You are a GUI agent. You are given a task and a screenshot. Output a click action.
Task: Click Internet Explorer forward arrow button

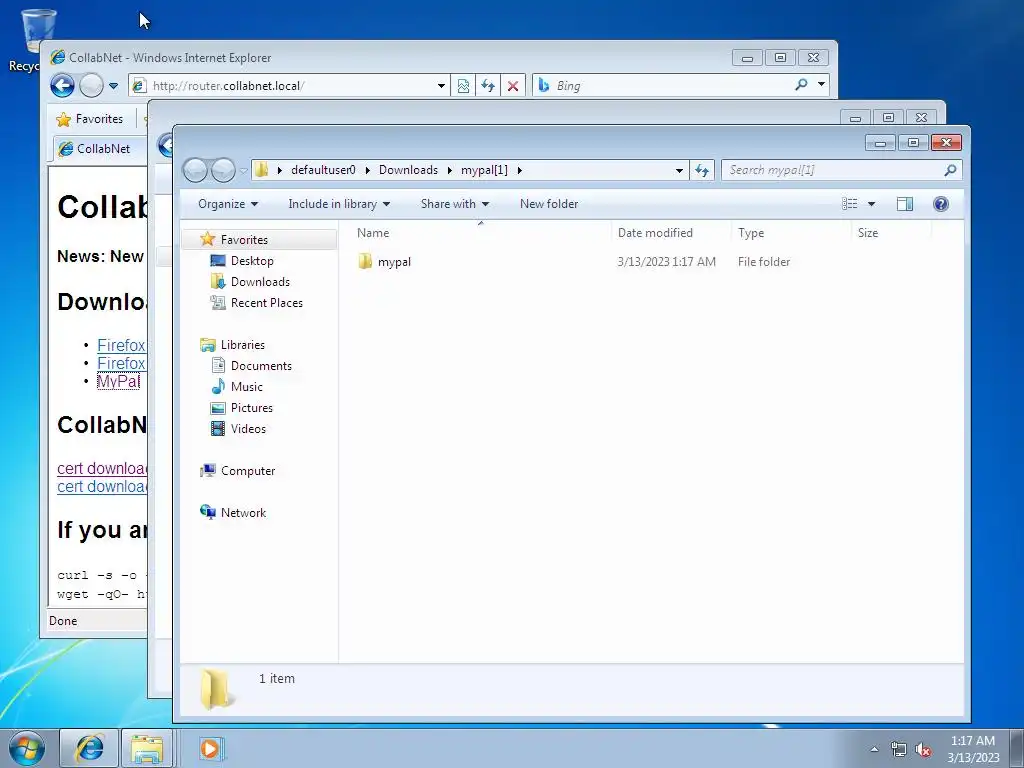pos(91,86)
